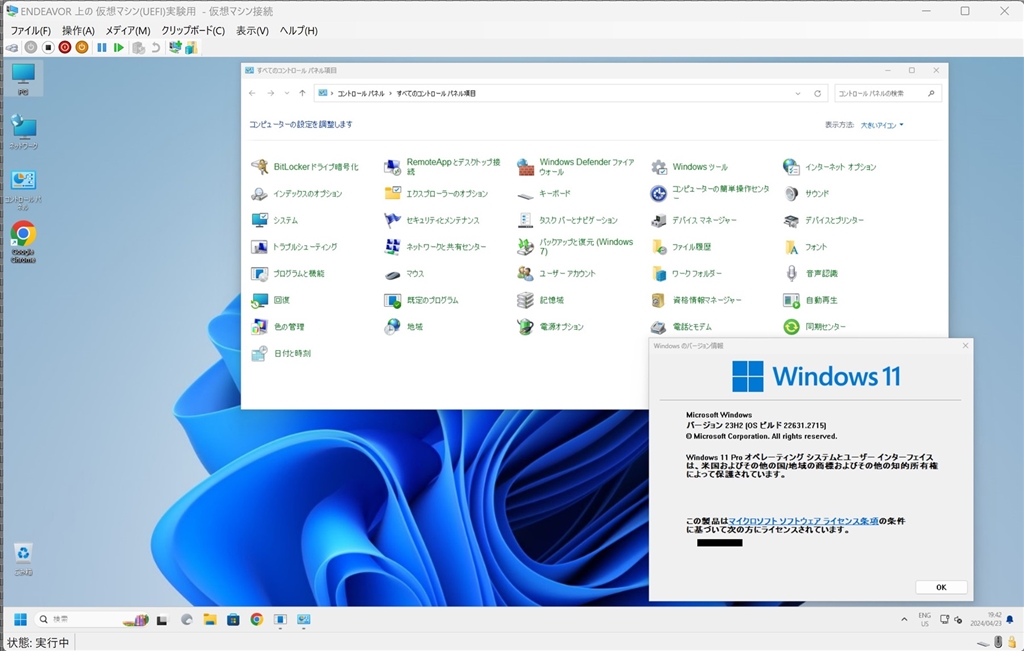Image resolution: width=1024 pixels, height=651 pixels.
Task: Click the Ctrl+Alt+Del toolbar icon
Action: point(12,47)
